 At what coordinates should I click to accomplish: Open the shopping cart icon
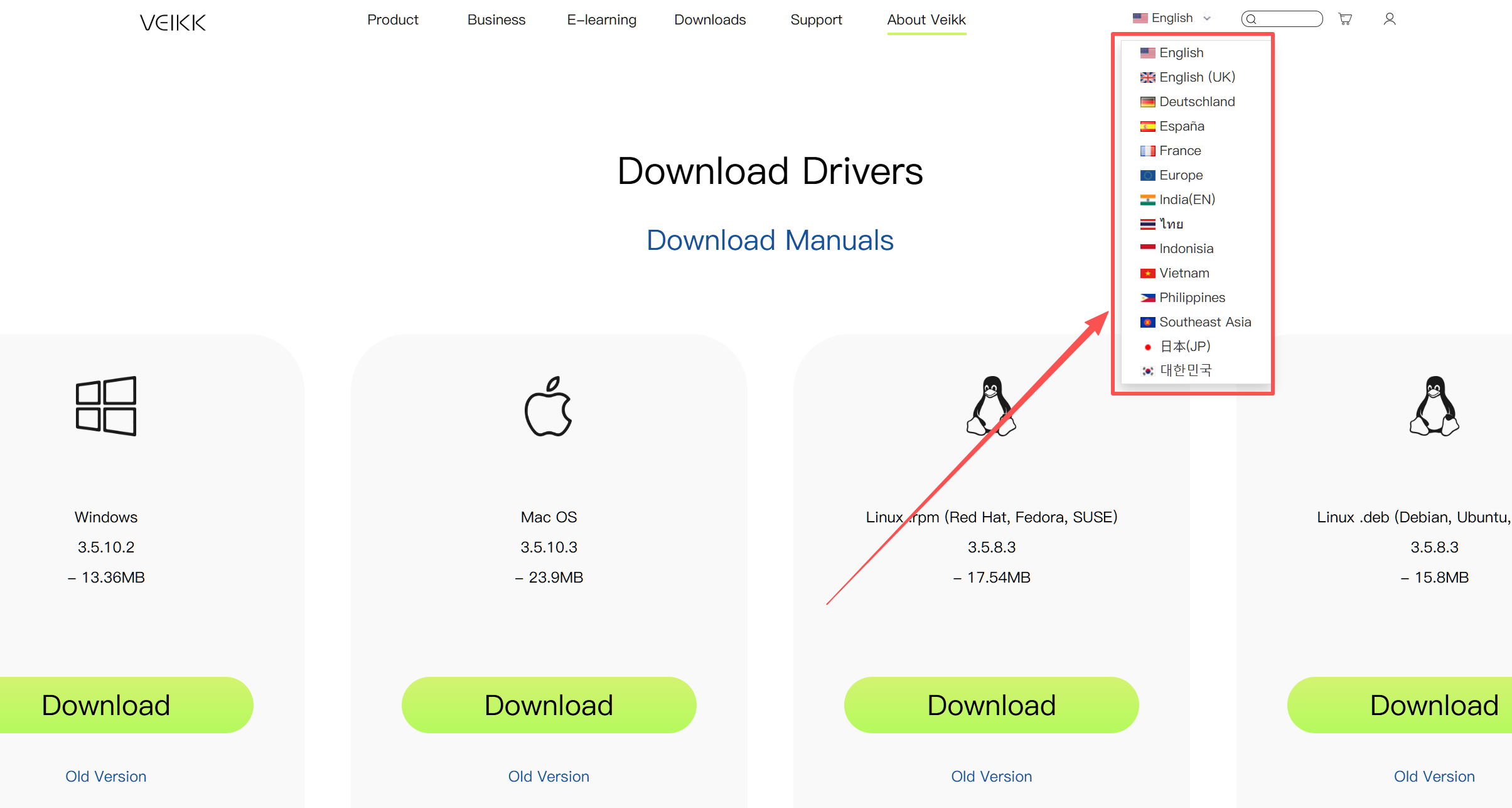point(1345,19)
